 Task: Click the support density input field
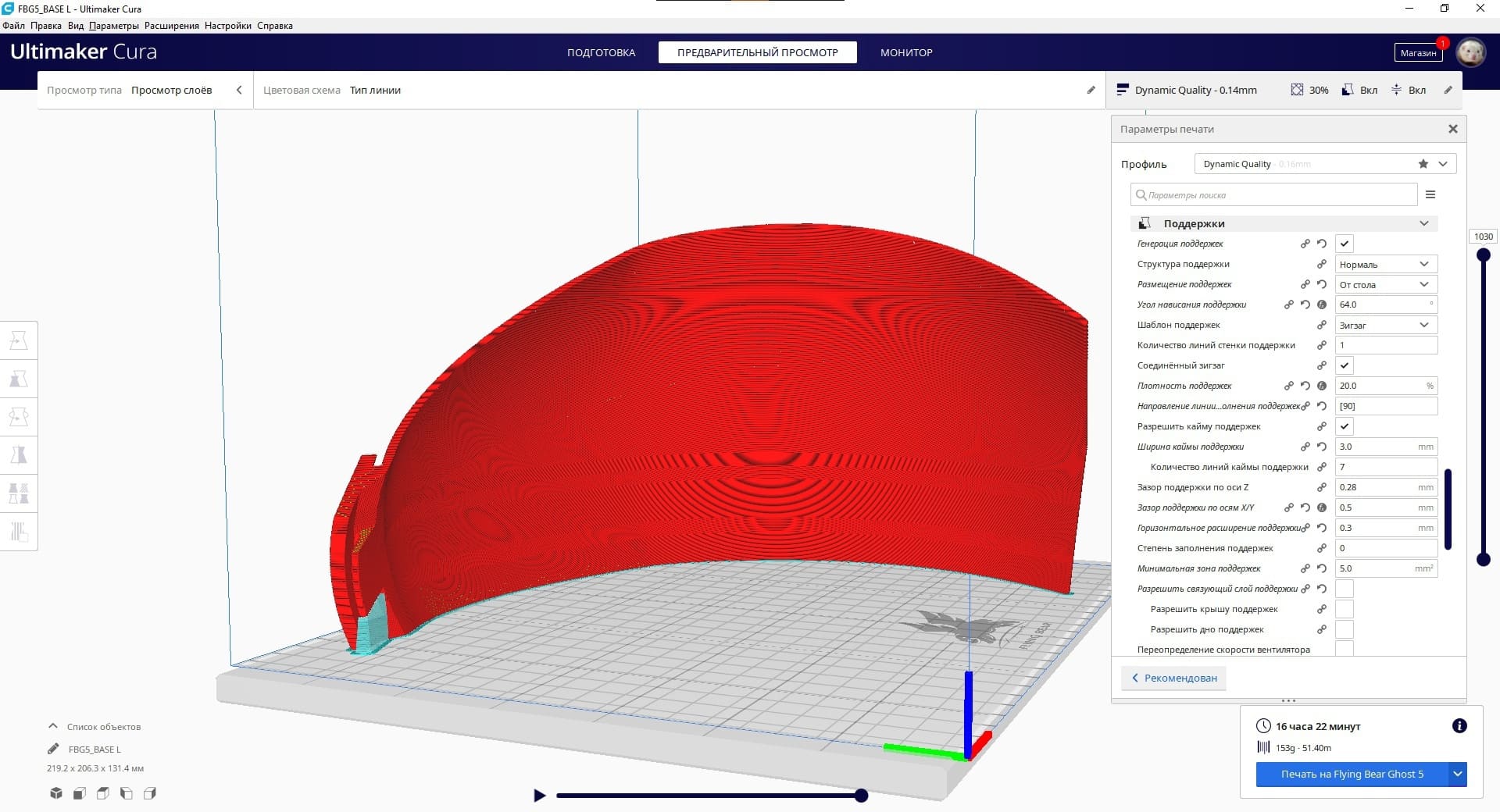1387,386
